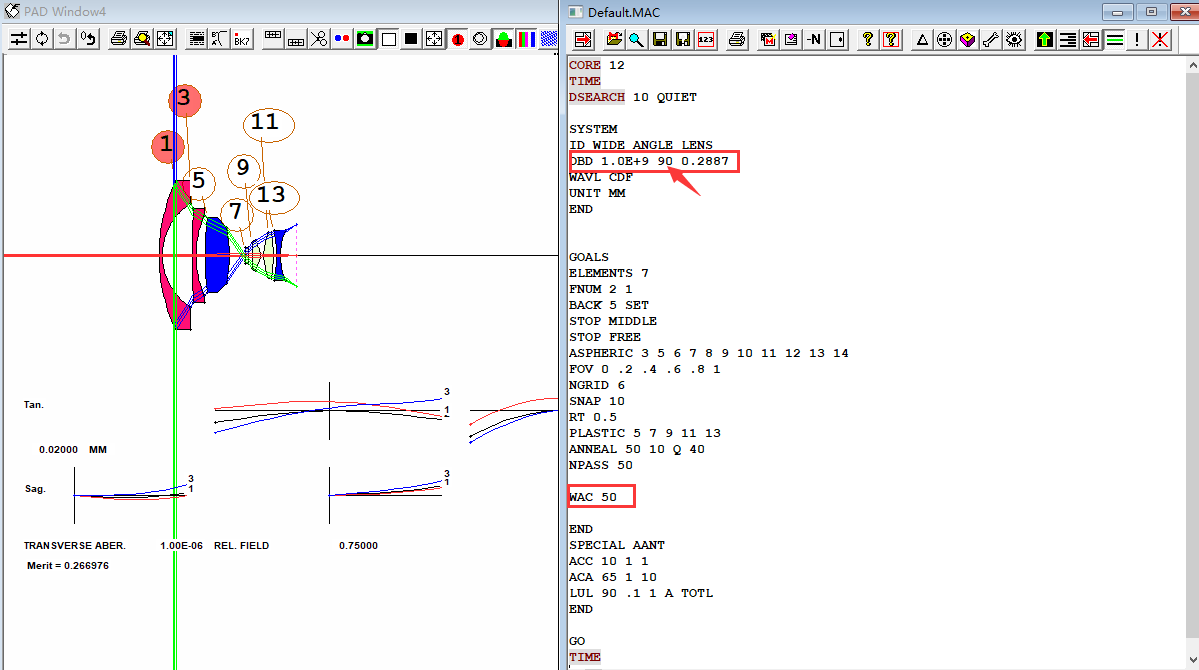This screenshot has height=670, width=1199.
Task: Click the "-N" toolbar button
Action: (814, 40)
